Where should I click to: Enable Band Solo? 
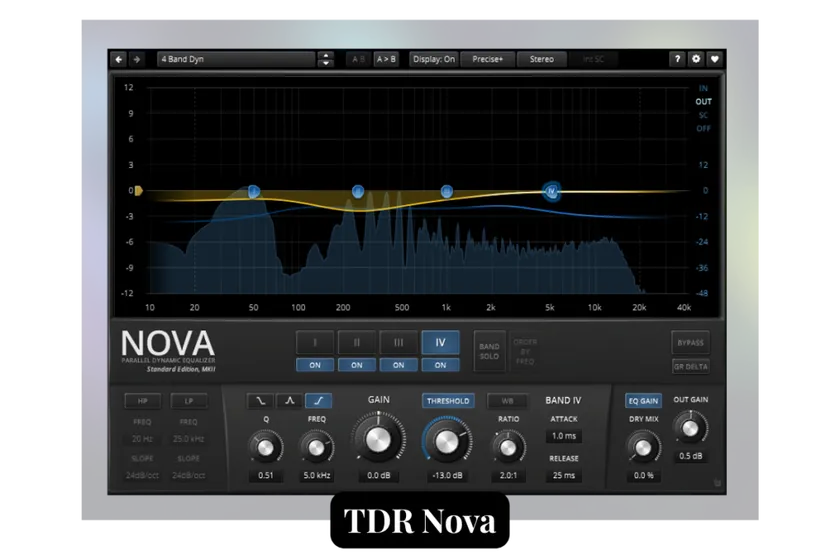point(489,352)
